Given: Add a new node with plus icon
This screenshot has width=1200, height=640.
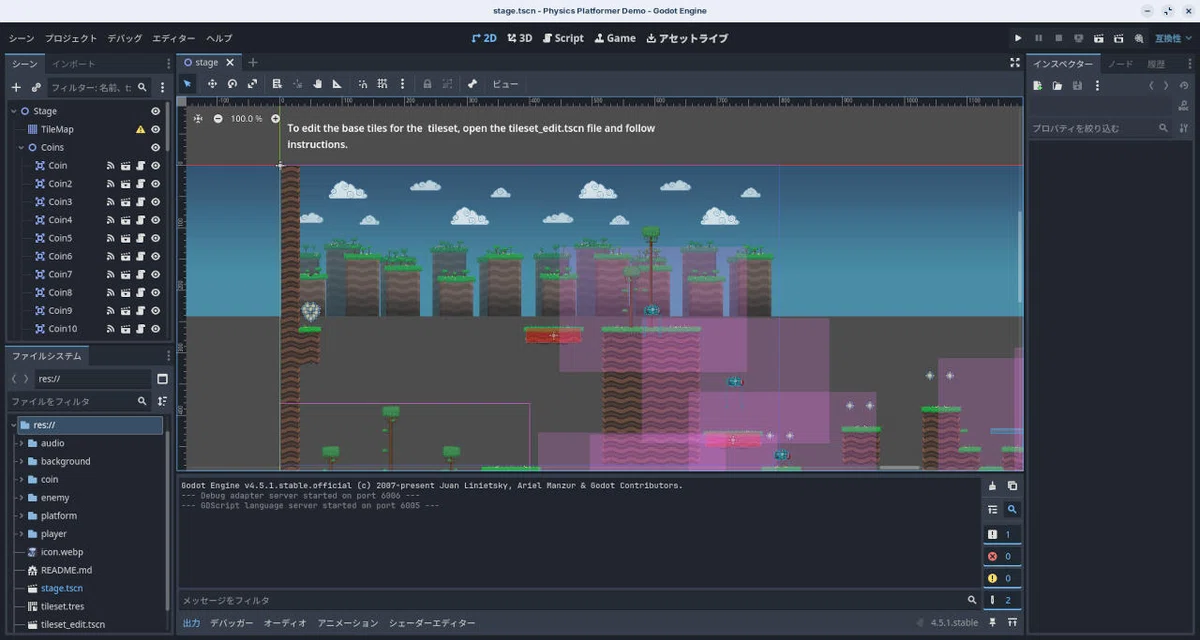Looking at the screenshot, I should (x=16, y=88).
